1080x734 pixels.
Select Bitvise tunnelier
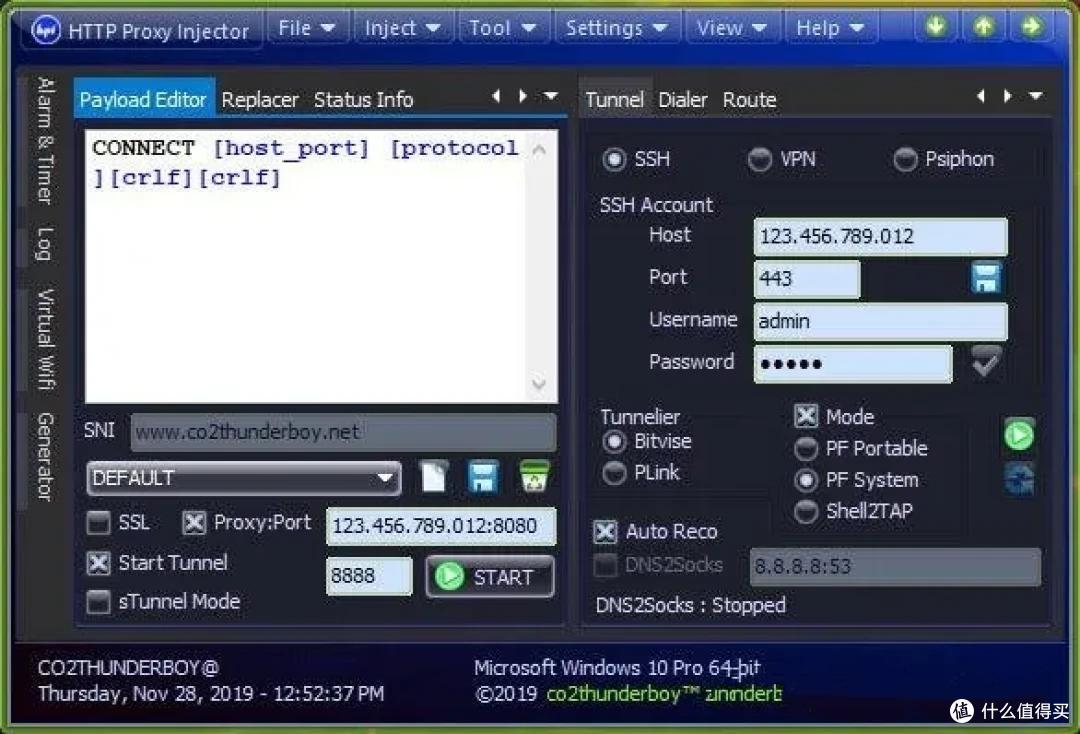pyautogui.click(x=614, y=441)
